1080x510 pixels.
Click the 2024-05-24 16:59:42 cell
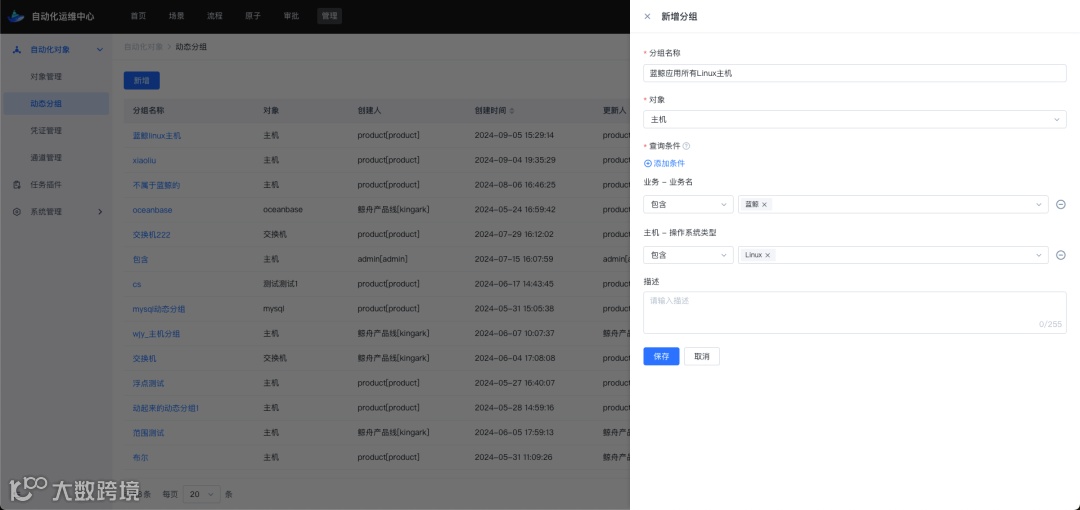pos(515,210)
